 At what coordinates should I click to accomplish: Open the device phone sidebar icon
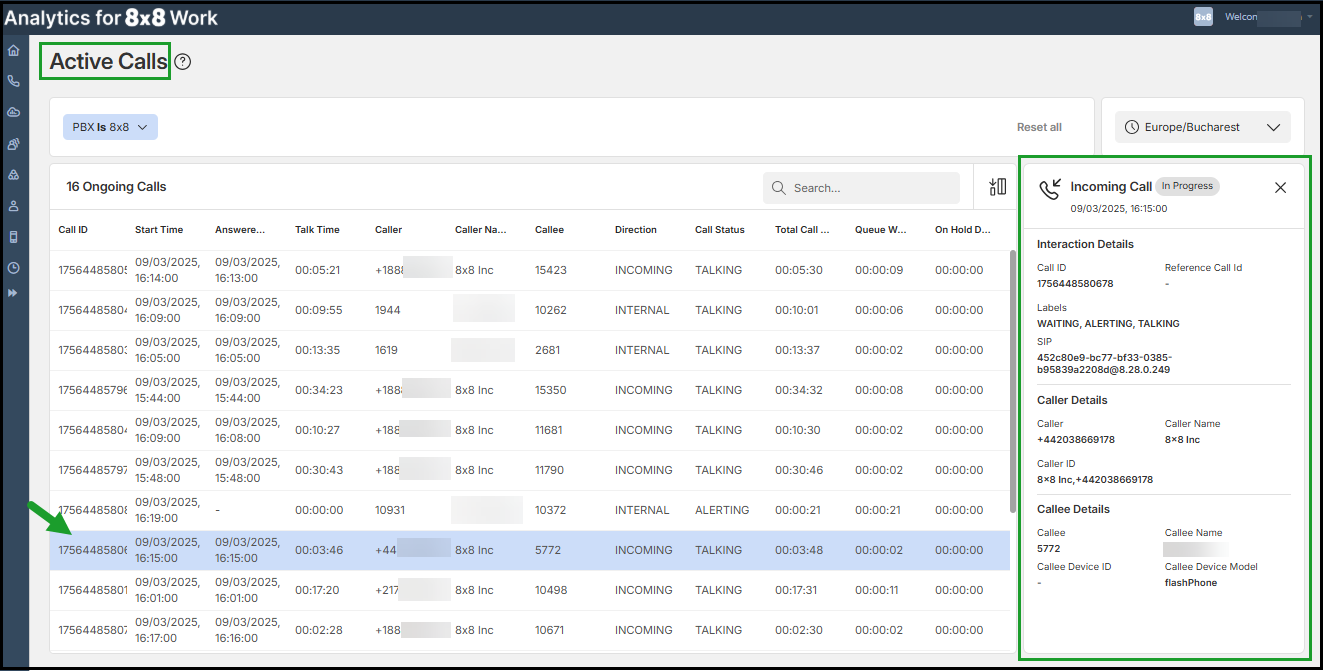click(x=14, y=237)
